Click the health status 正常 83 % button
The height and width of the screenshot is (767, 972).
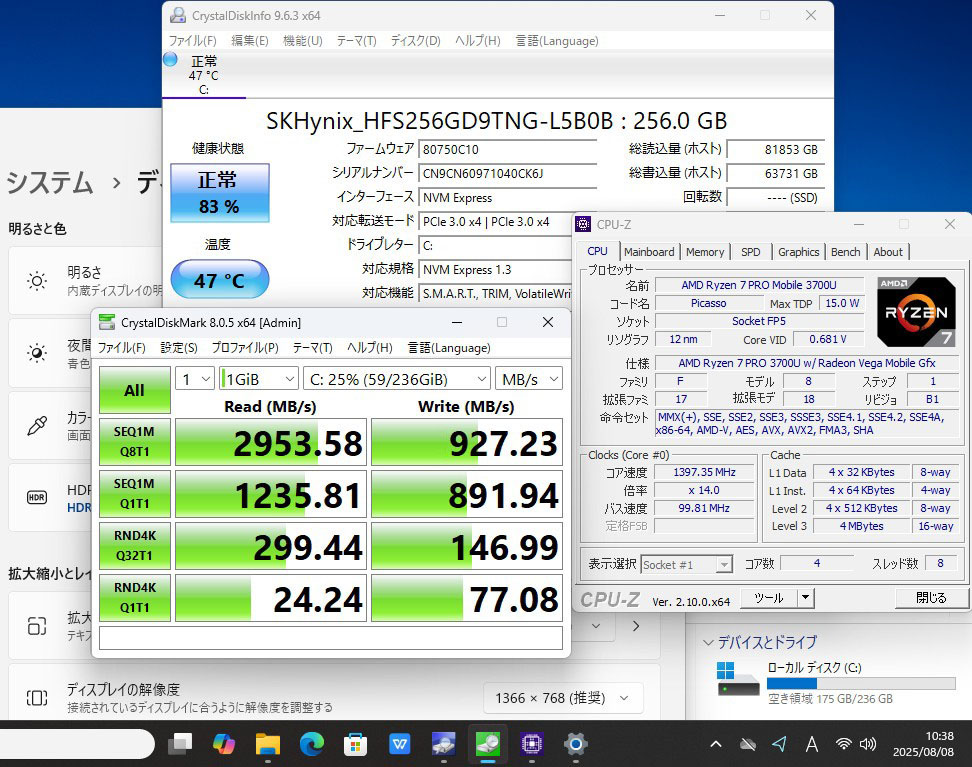pyautogui.click(x=219, y=193)
